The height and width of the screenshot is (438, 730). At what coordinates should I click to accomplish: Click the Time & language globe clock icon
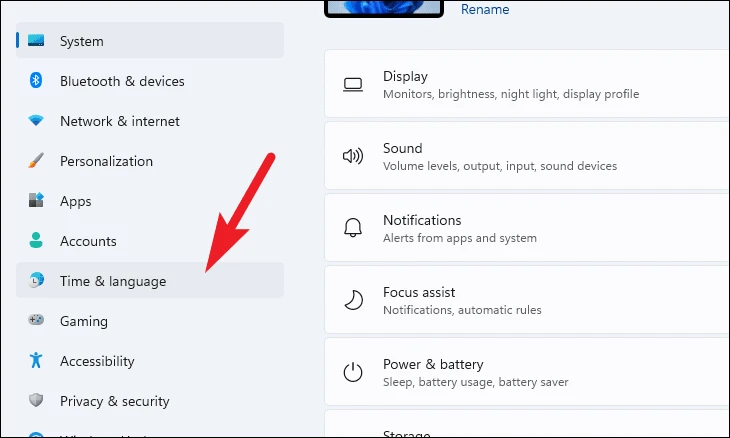pyautogui.click(x=36, y=280)
